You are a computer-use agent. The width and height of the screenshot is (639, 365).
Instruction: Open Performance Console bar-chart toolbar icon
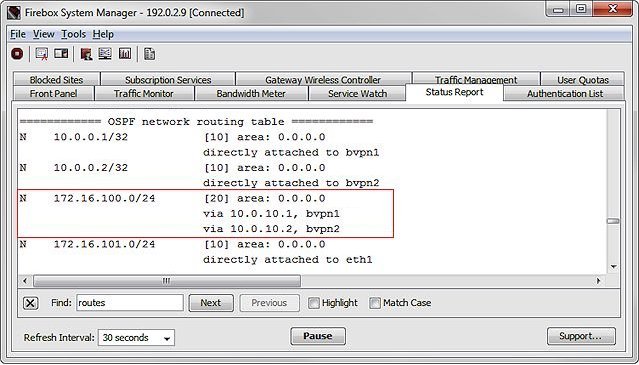pyautogui.click(x=125, y=53)
